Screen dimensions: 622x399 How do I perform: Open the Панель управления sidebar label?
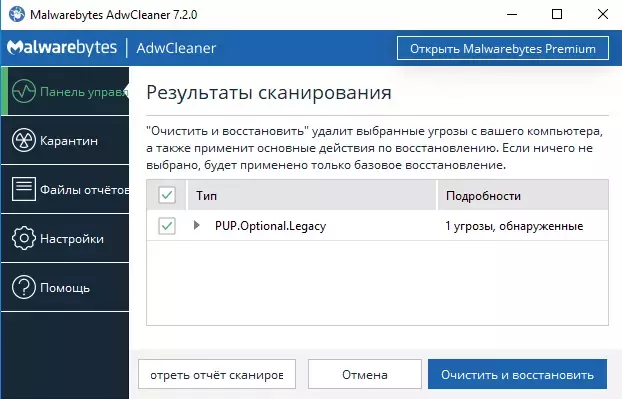84,92
